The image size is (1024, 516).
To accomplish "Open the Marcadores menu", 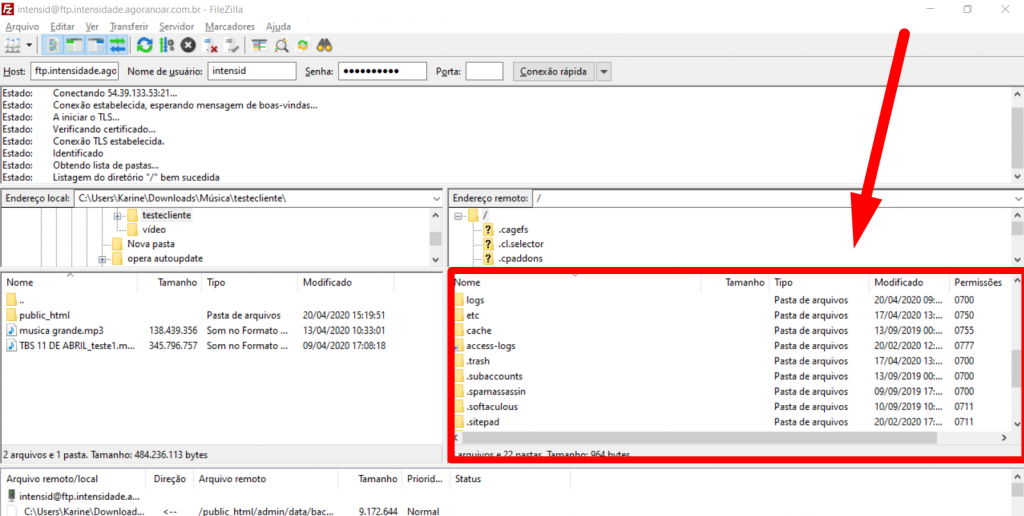I will tap(230, 26).
